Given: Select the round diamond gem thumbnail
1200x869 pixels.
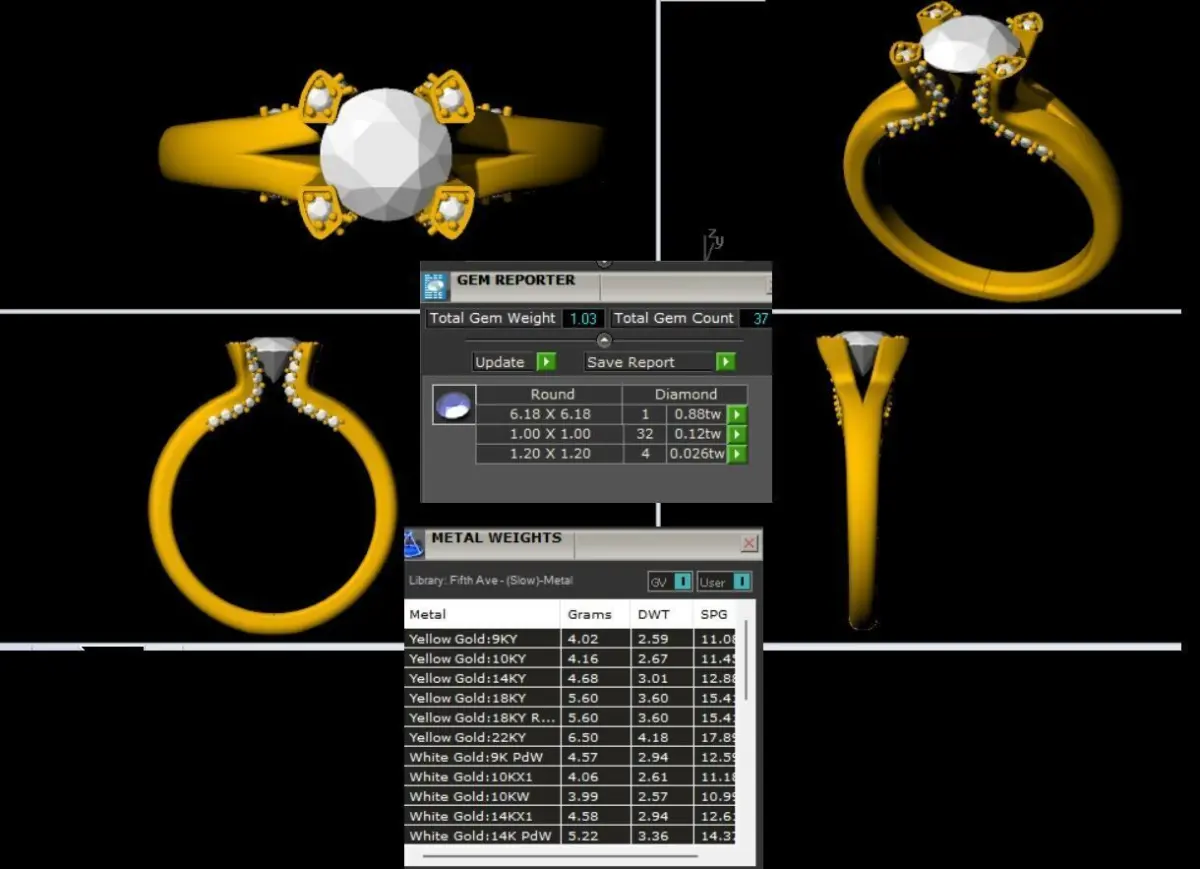Looking at the screenshot, I should tap(453, 405).
